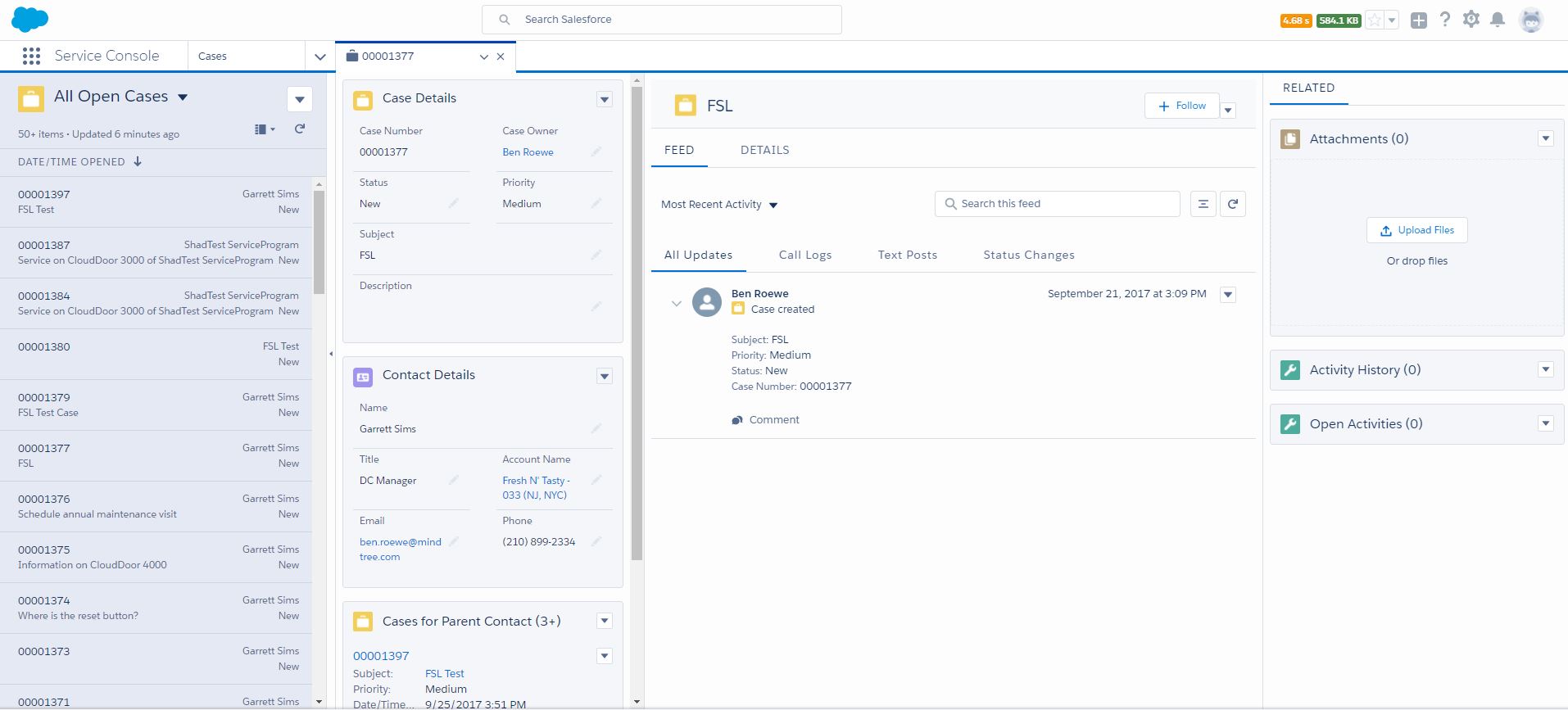Click the feed filter options icon
The height and width of the screenshot is (710, 1568).
tap(1203, 204)
